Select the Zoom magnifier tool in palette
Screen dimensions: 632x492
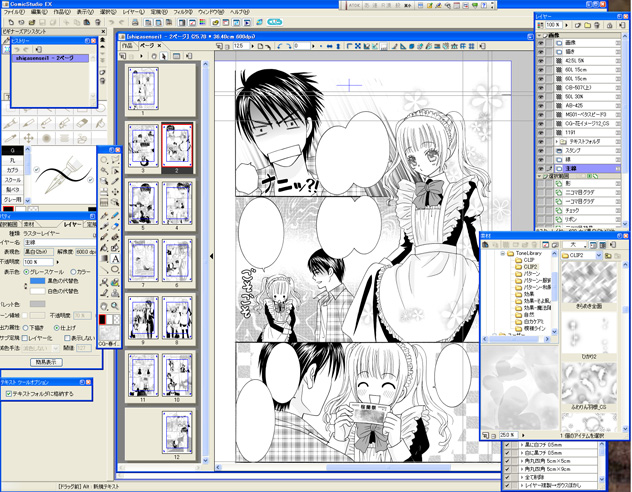pos(115,306)
